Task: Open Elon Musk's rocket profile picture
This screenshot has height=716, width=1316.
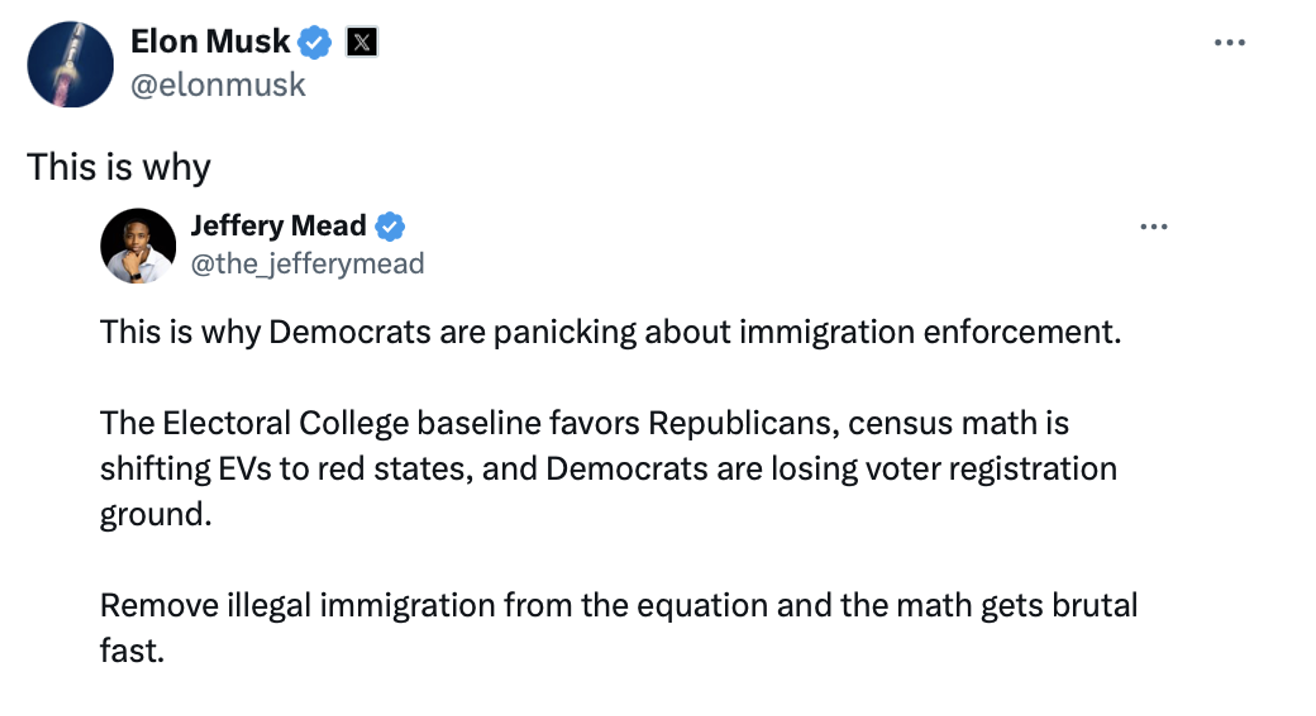Action: (x=69, y=63)
